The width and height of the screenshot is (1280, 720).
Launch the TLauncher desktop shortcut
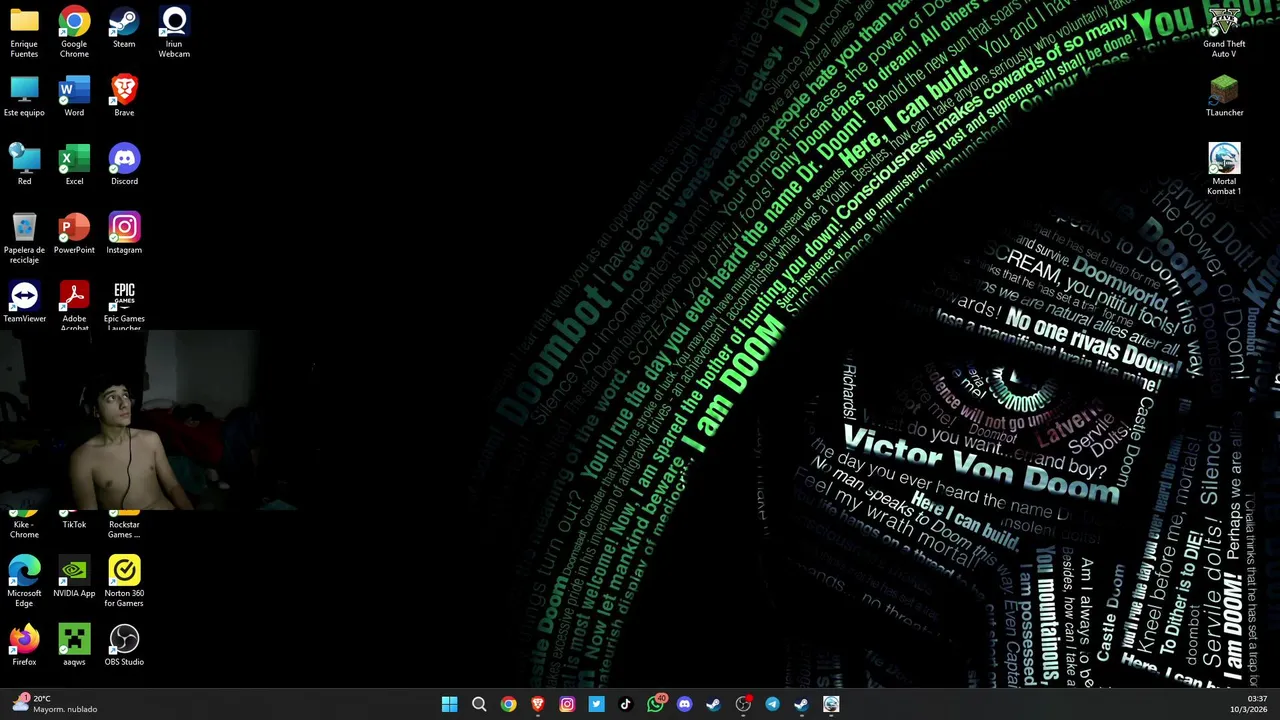pyautogui.click(x=1224, y=97)
